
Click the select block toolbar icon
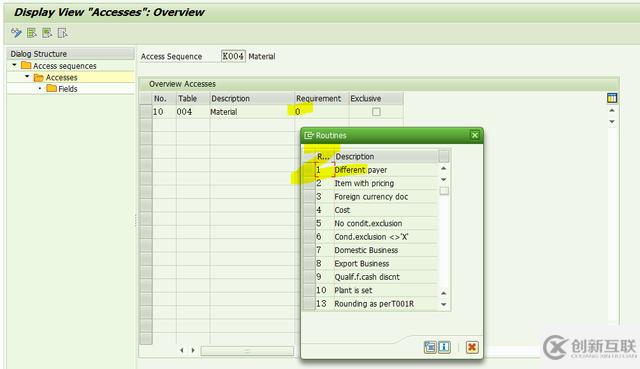pos(47,33)
